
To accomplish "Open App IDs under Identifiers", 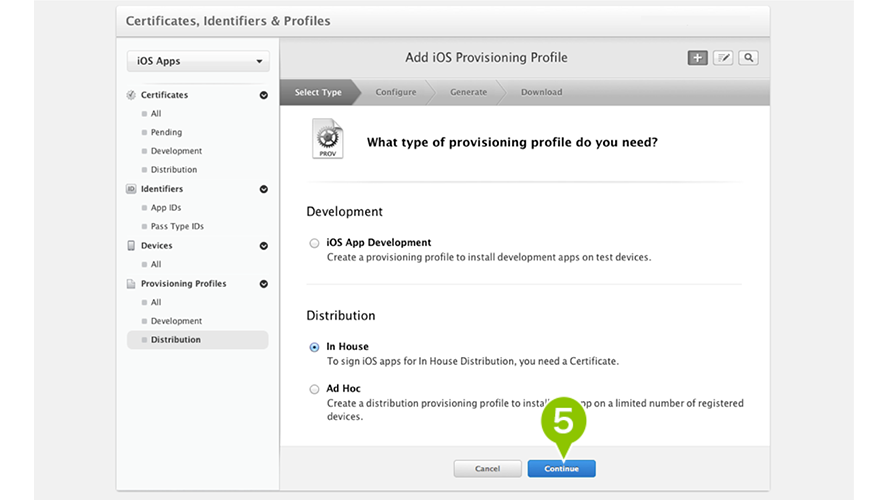I will 166,207.
